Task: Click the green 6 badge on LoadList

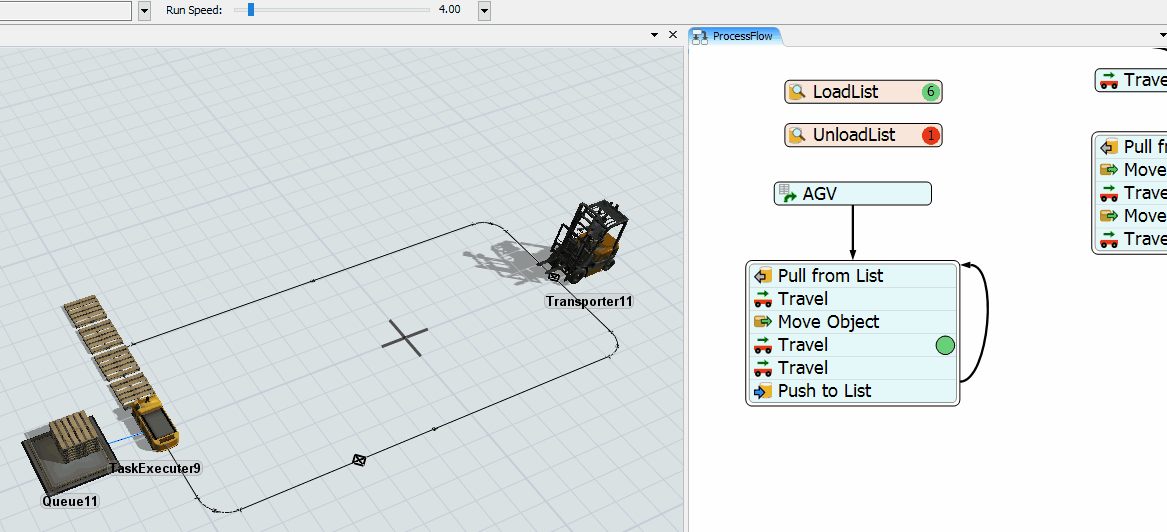Action: (931, 92)
